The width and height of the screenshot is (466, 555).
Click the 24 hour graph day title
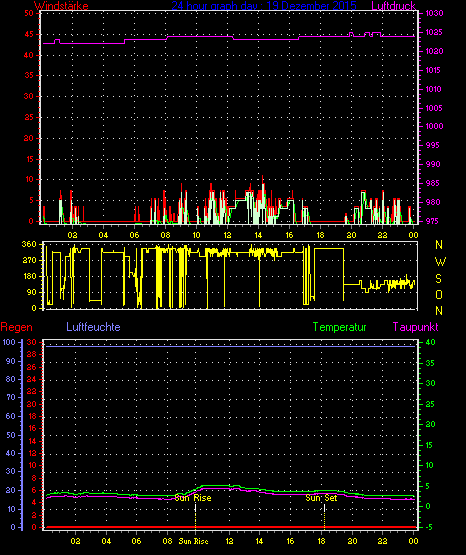pos(264,6)
